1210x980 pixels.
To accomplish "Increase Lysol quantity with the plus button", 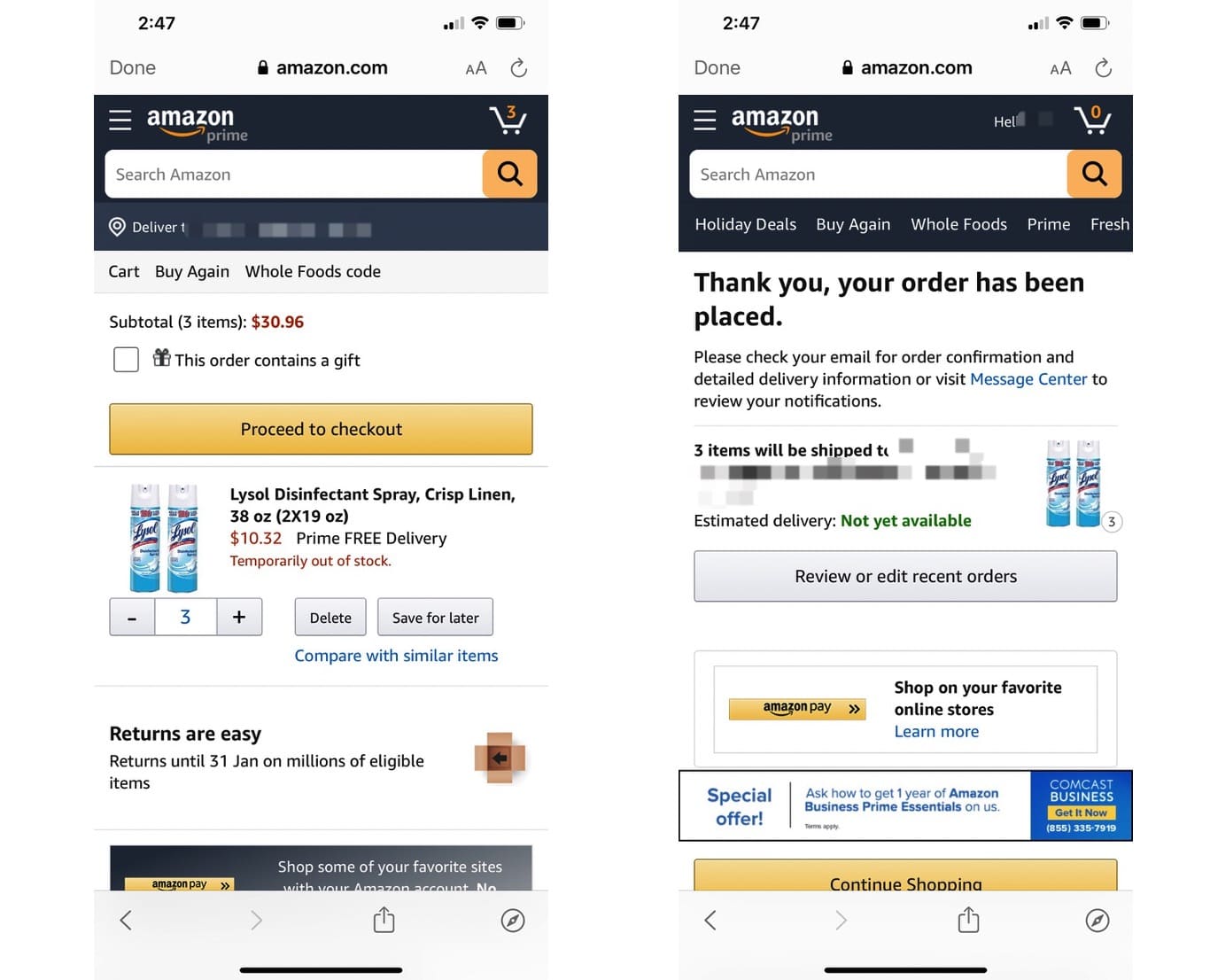I will pyautogui.click(x=238, y=617).
